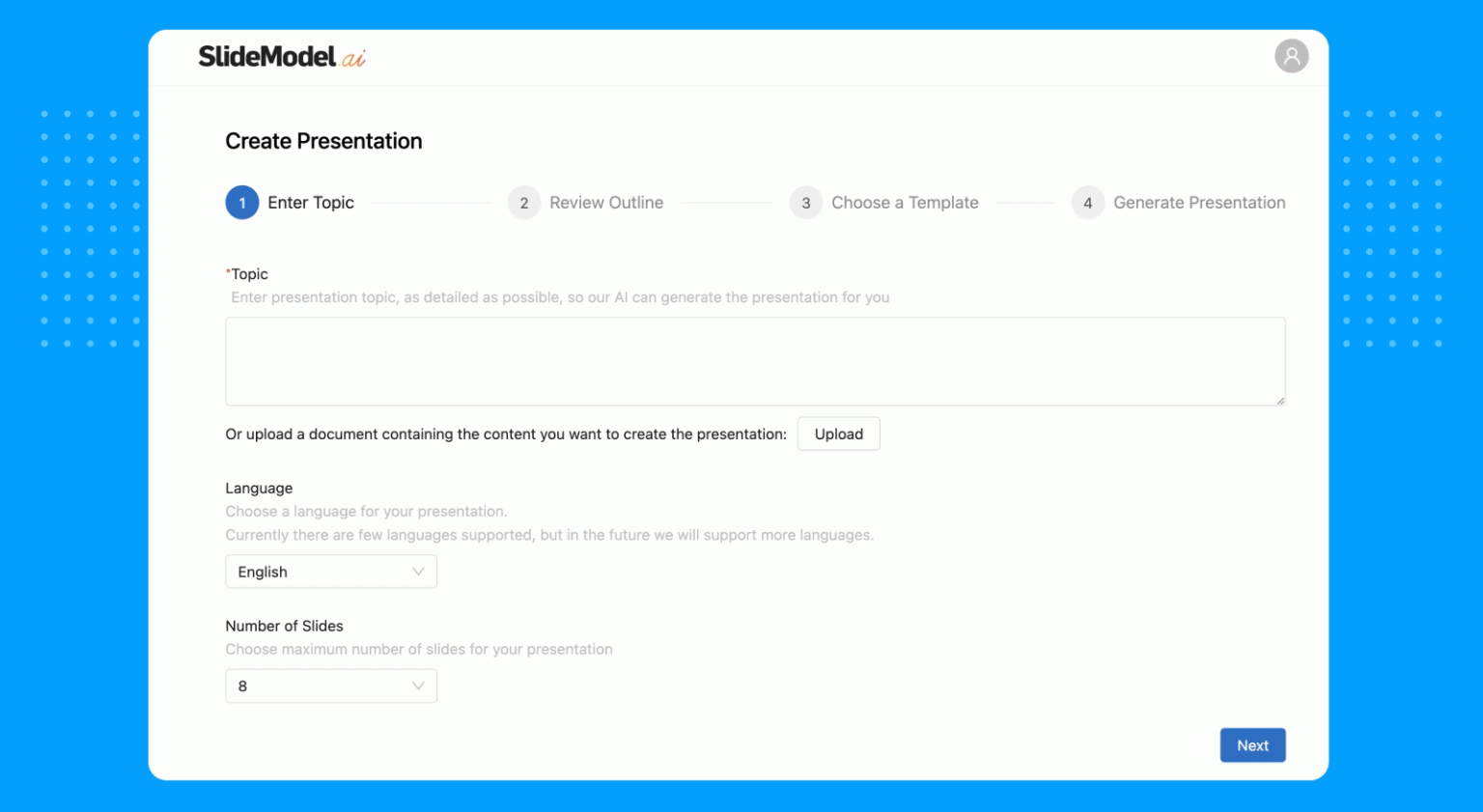Click the Upload button

(x=838, y=434)
